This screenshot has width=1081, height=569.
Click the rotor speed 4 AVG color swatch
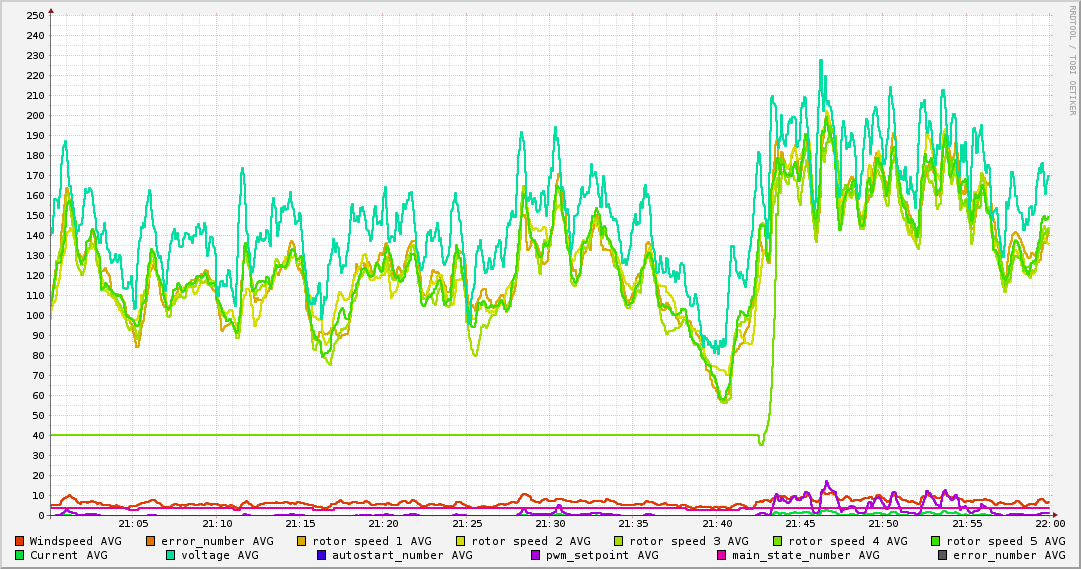778,541
